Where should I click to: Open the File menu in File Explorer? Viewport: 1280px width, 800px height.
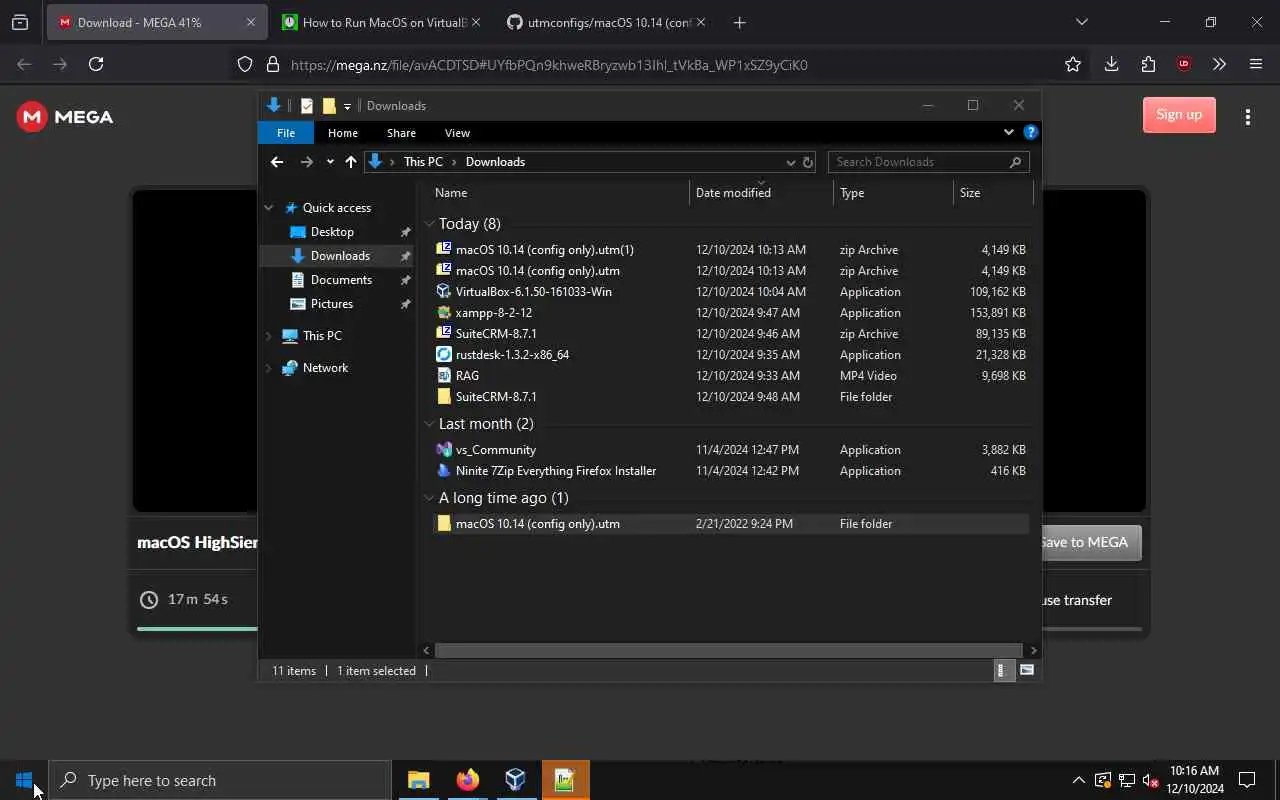285,133
